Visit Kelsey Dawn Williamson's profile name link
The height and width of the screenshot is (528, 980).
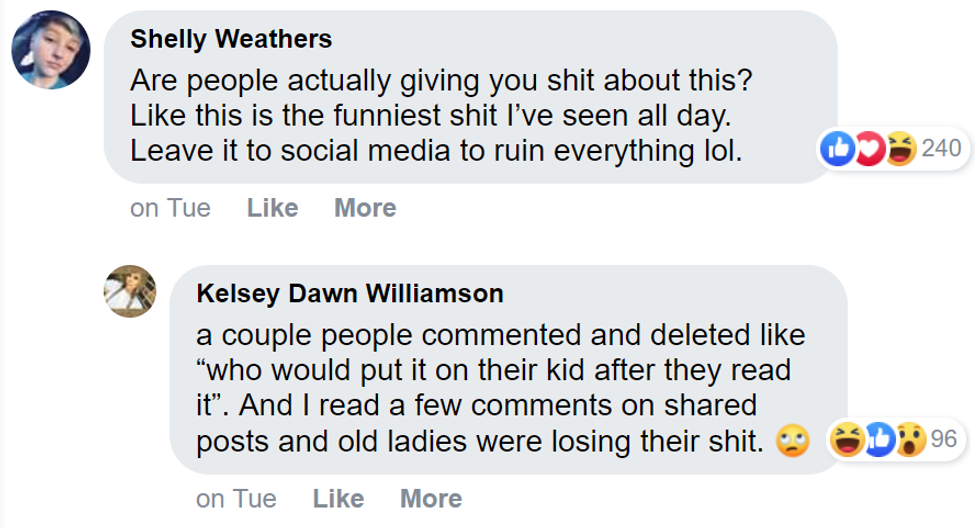pyautogui.click(x=350, y=294)
